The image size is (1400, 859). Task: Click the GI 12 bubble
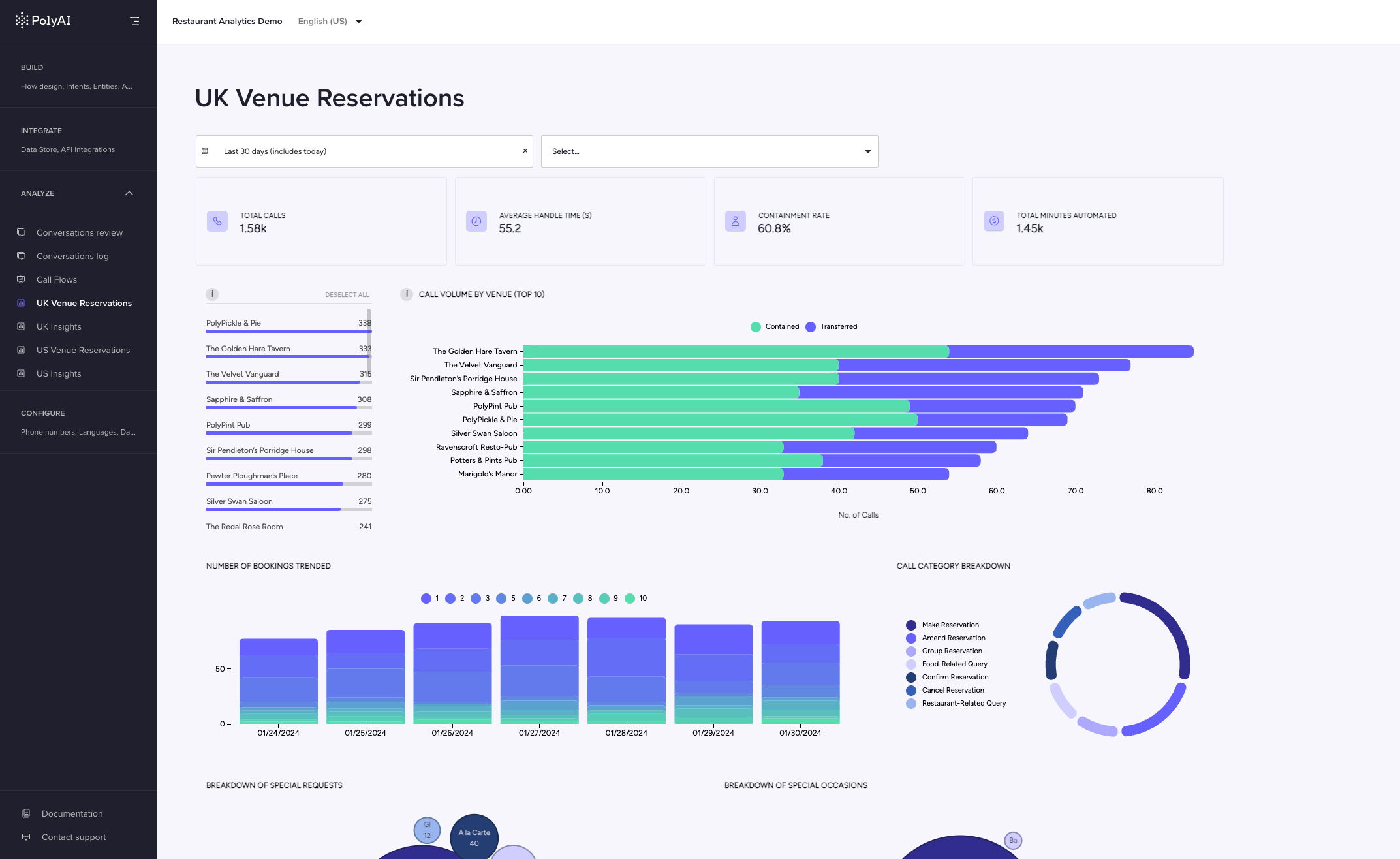pyautogui.click(x=427, y=830)
